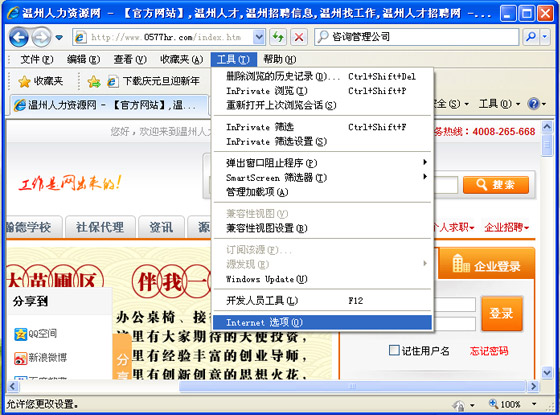Expand the 个人求职 dropdown link

coord(454,227)
